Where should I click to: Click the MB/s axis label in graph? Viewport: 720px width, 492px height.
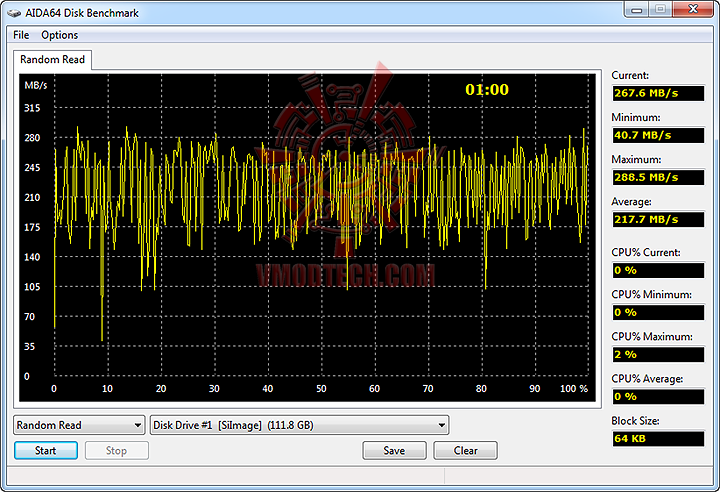[36, 85]
